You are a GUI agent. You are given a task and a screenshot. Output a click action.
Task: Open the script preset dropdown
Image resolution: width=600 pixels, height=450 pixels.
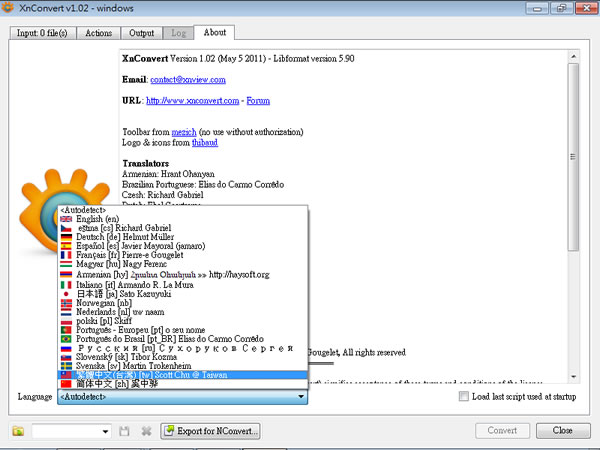[x=105, y=431]
